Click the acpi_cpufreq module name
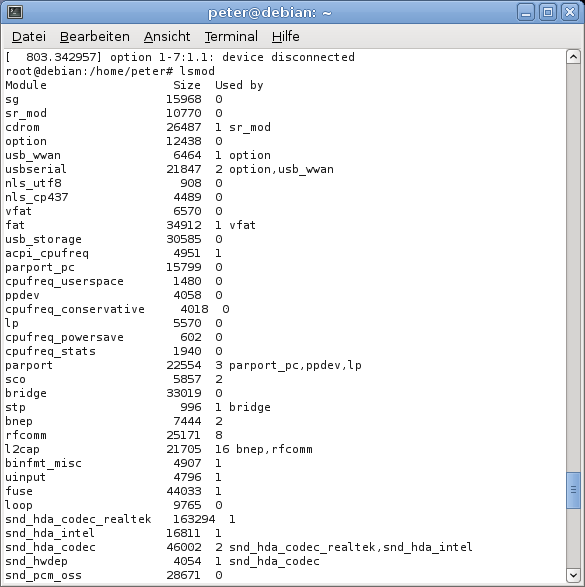585x587 pixels. pos(47,253)
